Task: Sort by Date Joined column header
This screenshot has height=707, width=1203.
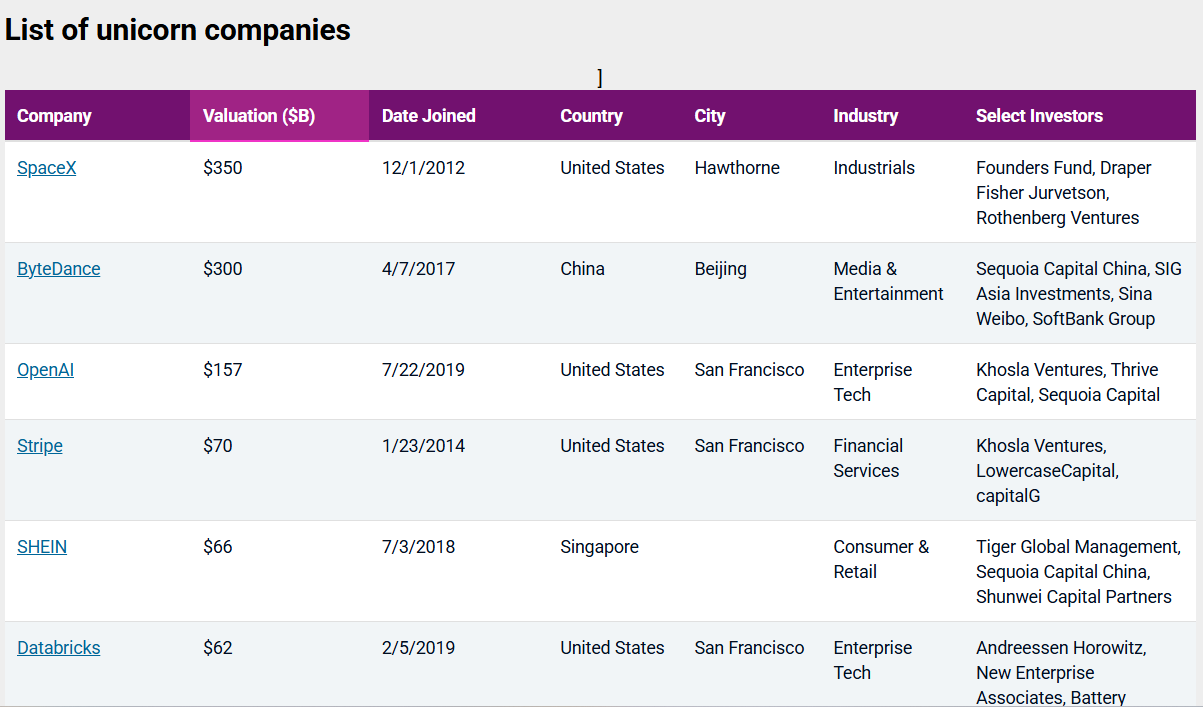Action: [x=428, y=116]
